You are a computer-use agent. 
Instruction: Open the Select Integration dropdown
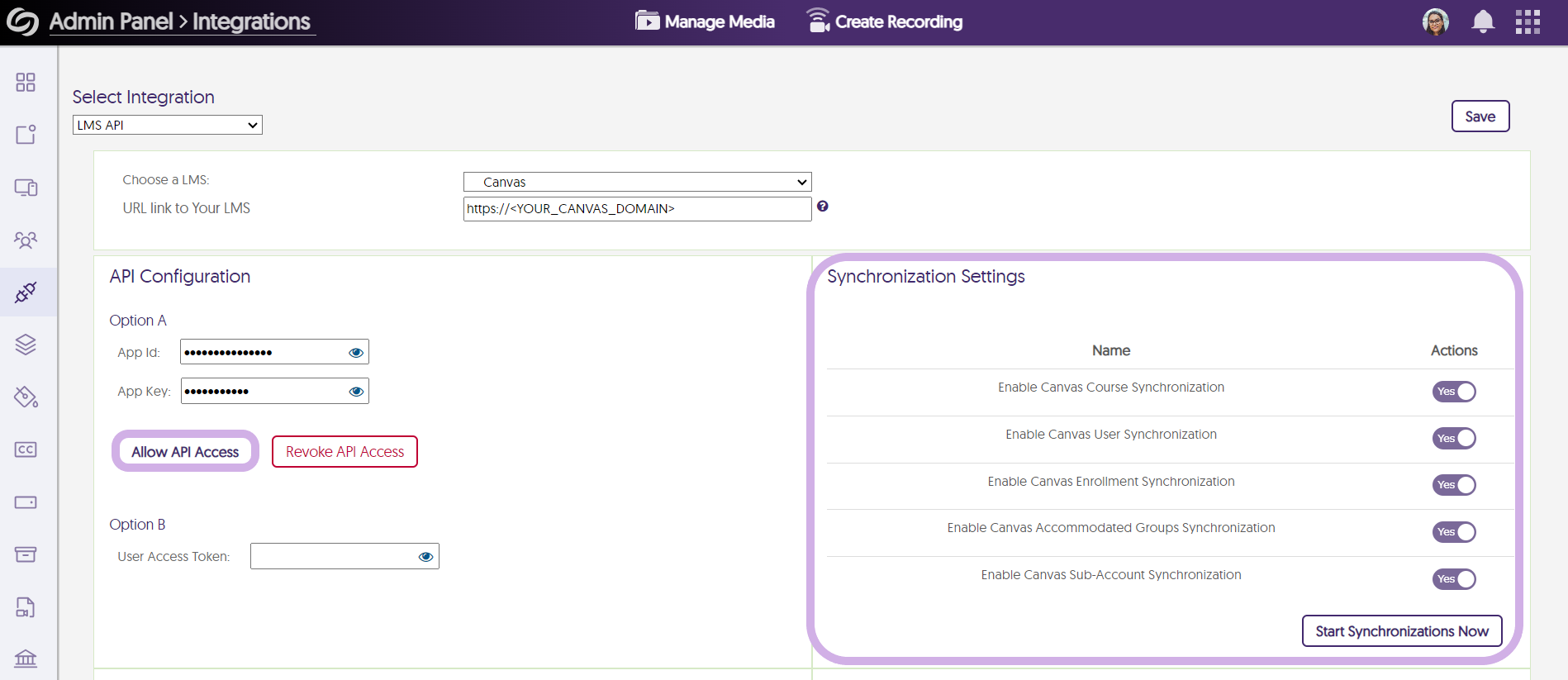[168, 125]
